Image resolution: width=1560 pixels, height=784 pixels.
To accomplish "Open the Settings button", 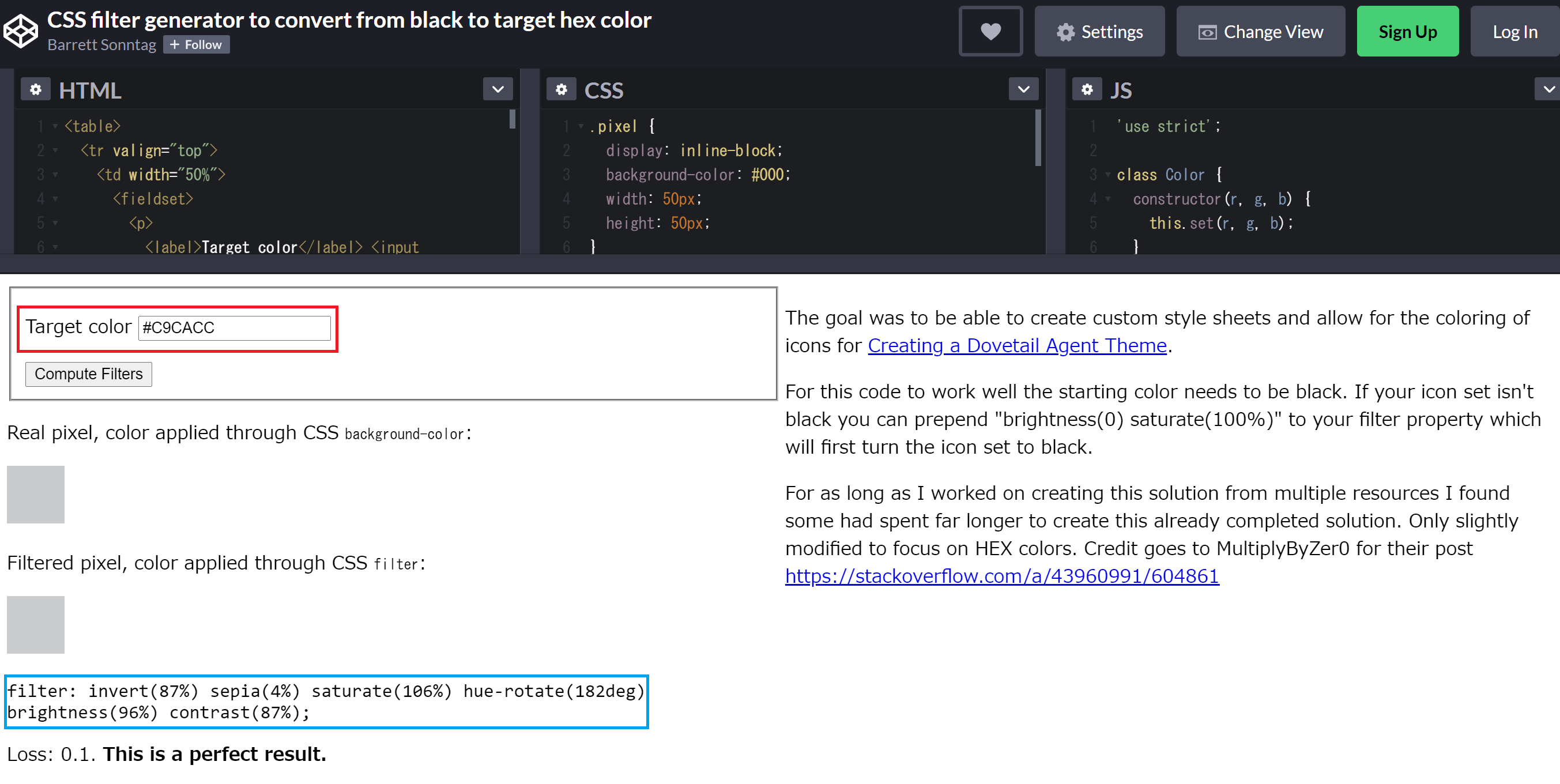I will (1099, 32).
